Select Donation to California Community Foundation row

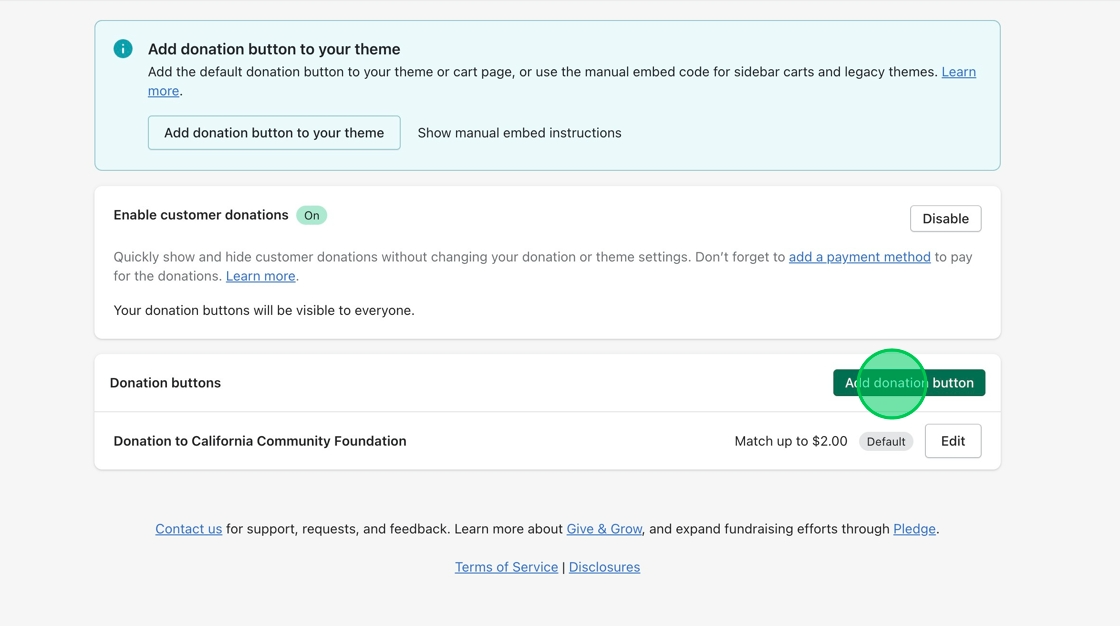pos(547,441)
